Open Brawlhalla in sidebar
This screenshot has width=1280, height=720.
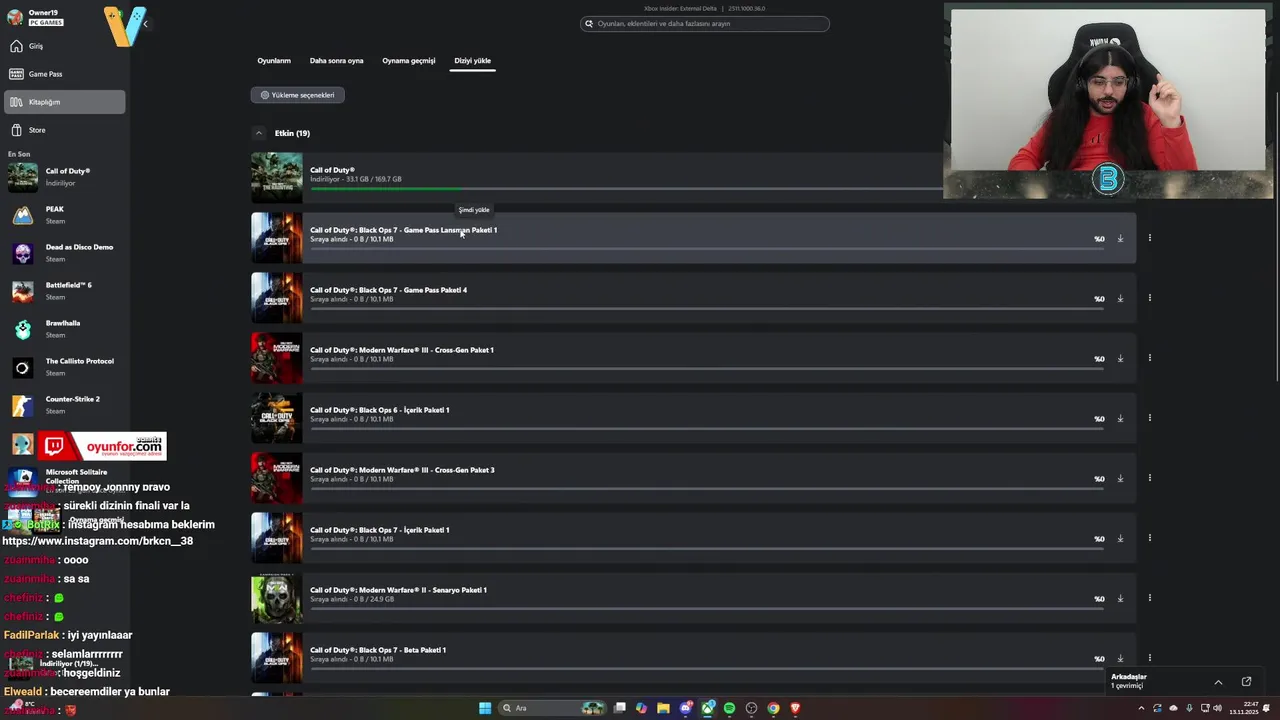[64, 329]
